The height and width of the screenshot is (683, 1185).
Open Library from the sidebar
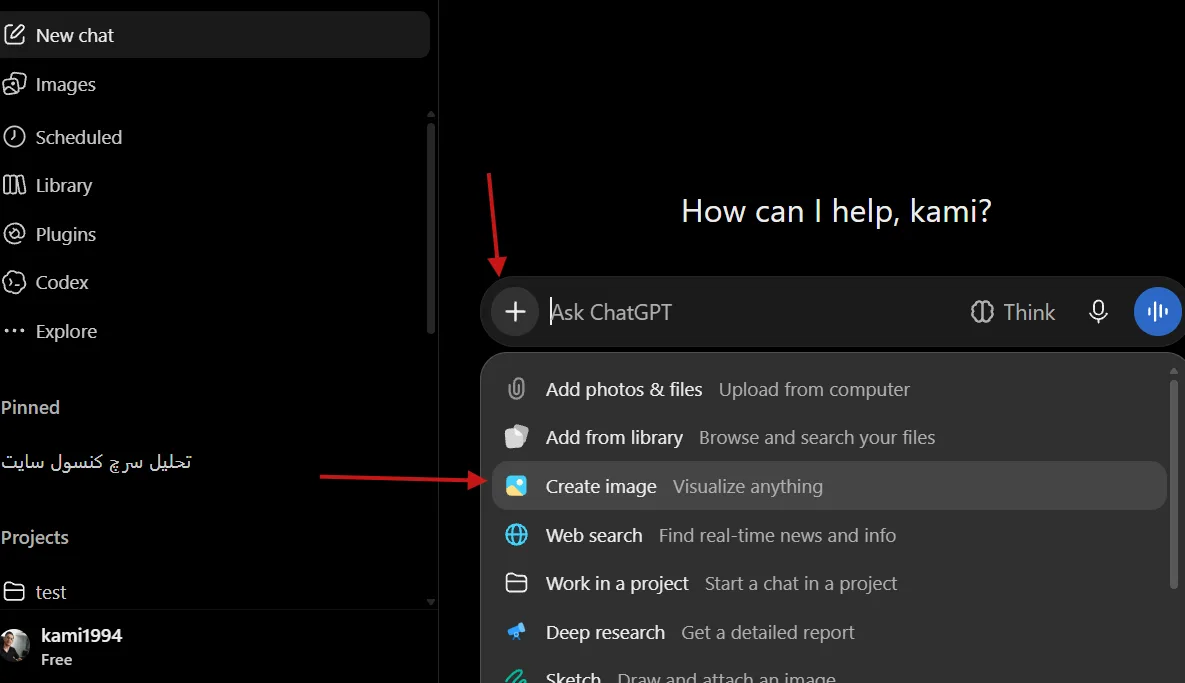click(x=63, y=186)
